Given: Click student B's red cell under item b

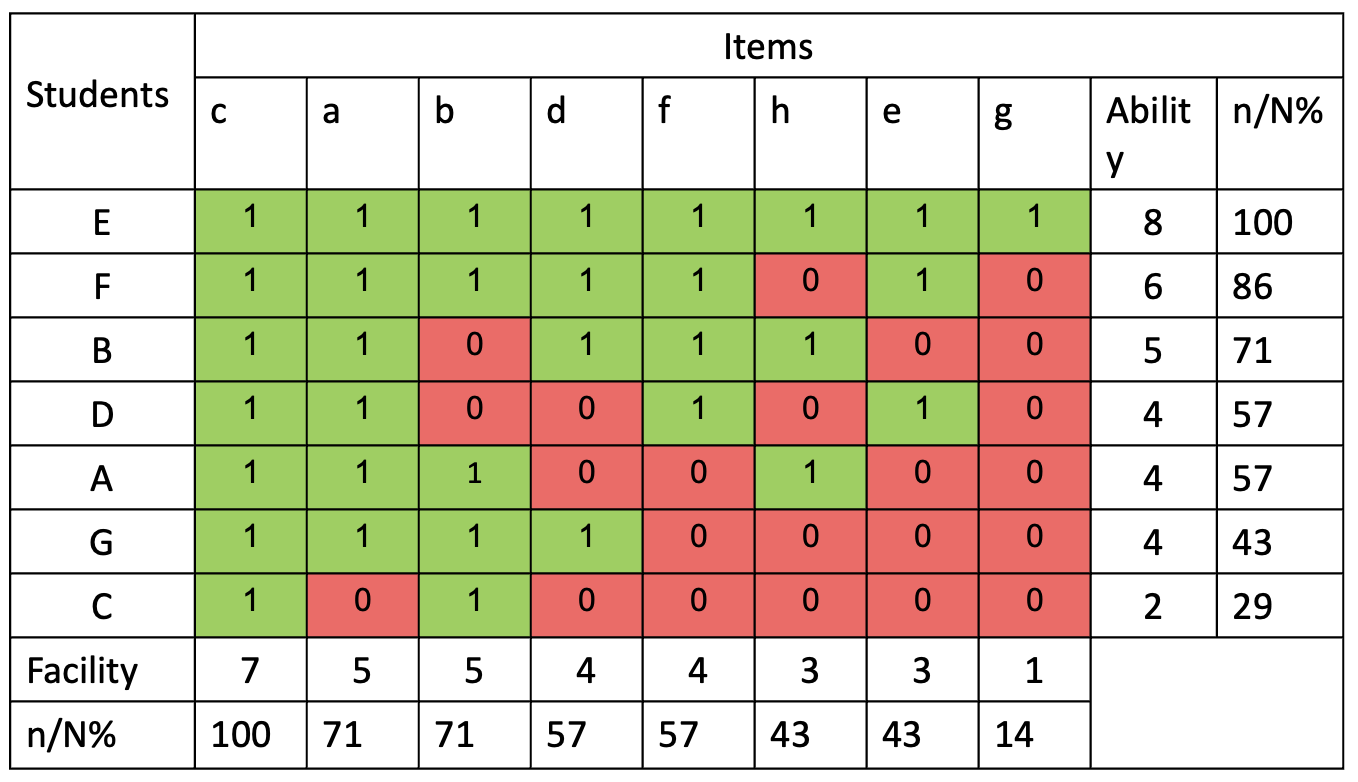Looking at the screenshot, I should coord(474,350).
